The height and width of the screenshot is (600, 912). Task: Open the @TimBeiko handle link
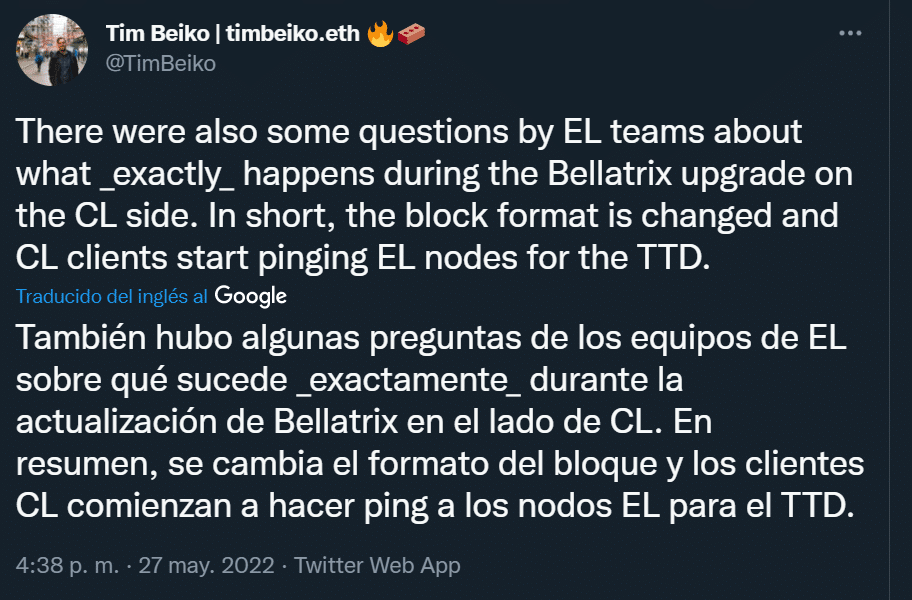click(161, 63)
